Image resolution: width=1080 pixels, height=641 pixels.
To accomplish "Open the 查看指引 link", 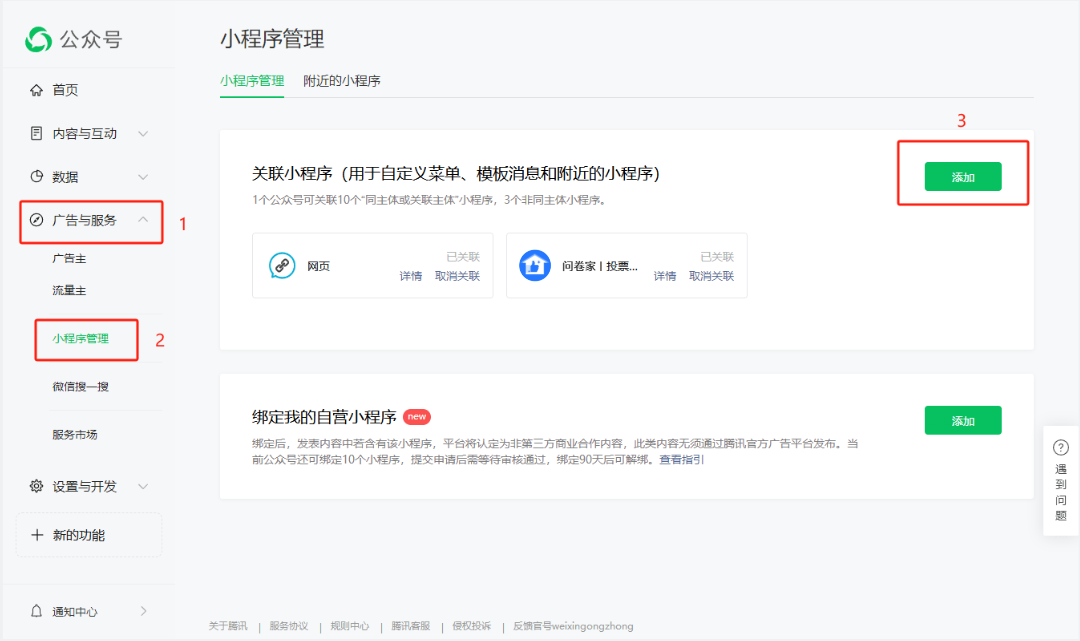I will 681,459.
